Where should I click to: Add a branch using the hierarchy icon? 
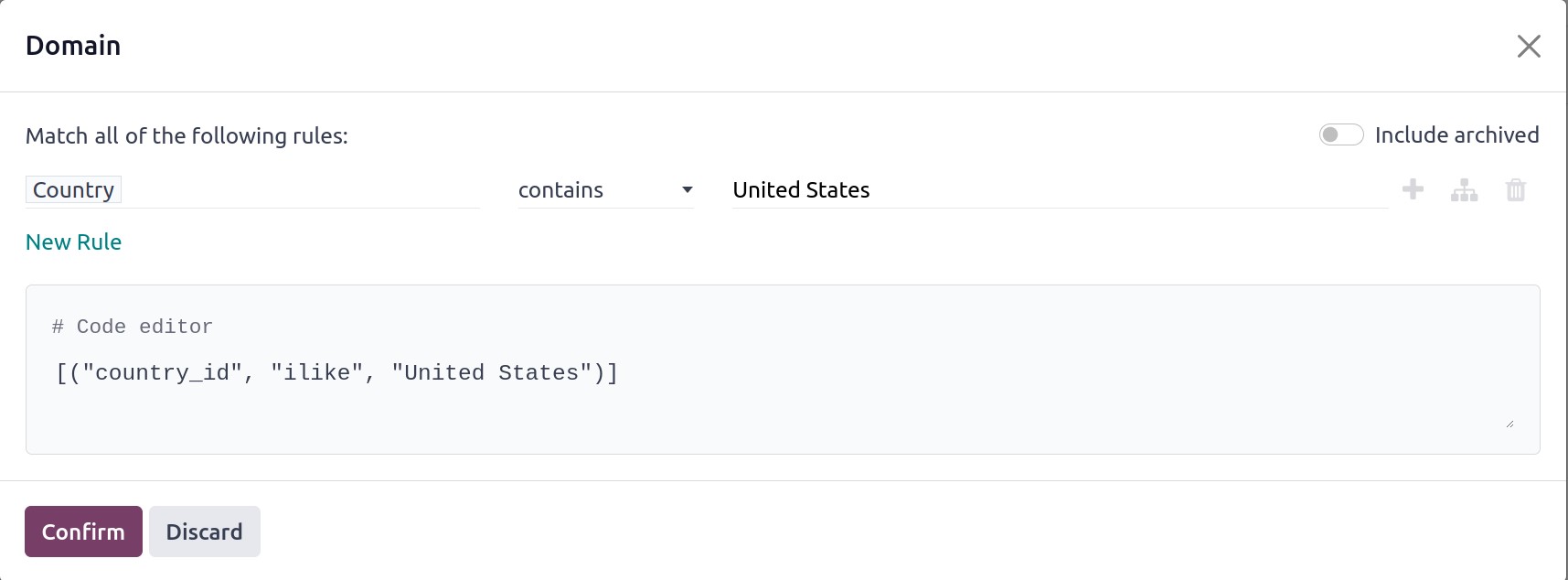(x=1464, y=190)
